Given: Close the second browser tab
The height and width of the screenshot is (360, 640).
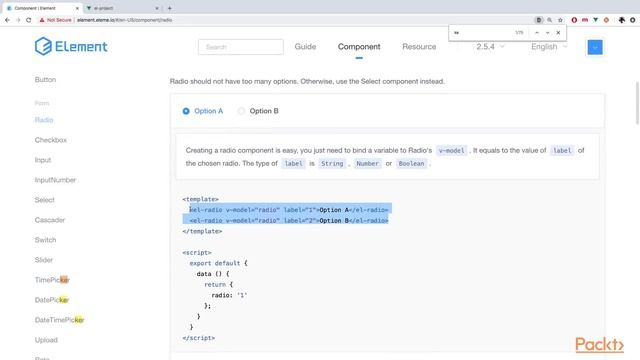Looking at the screenshot, I should (157, 8).
